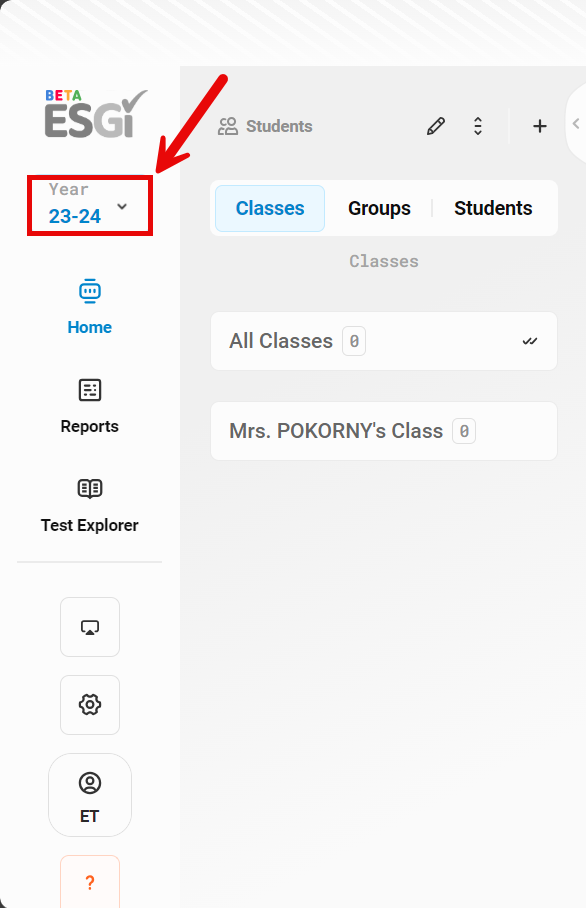Click the ESGI Beta logo
Screen dimensions: 586x908
[x=96, y=114]
